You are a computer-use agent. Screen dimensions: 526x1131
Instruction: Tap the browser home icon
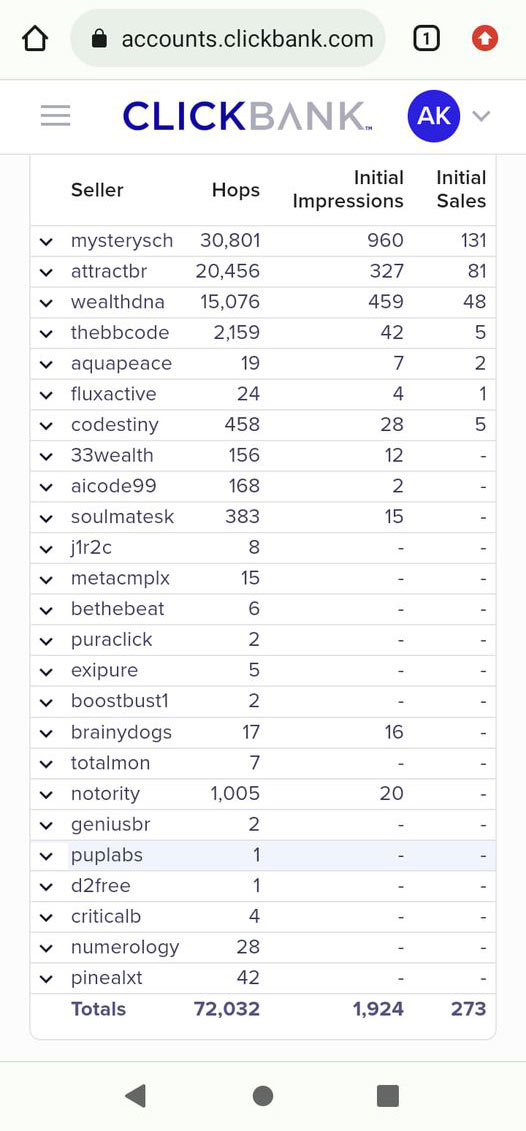pyautogui.click(x=35, y=38)
